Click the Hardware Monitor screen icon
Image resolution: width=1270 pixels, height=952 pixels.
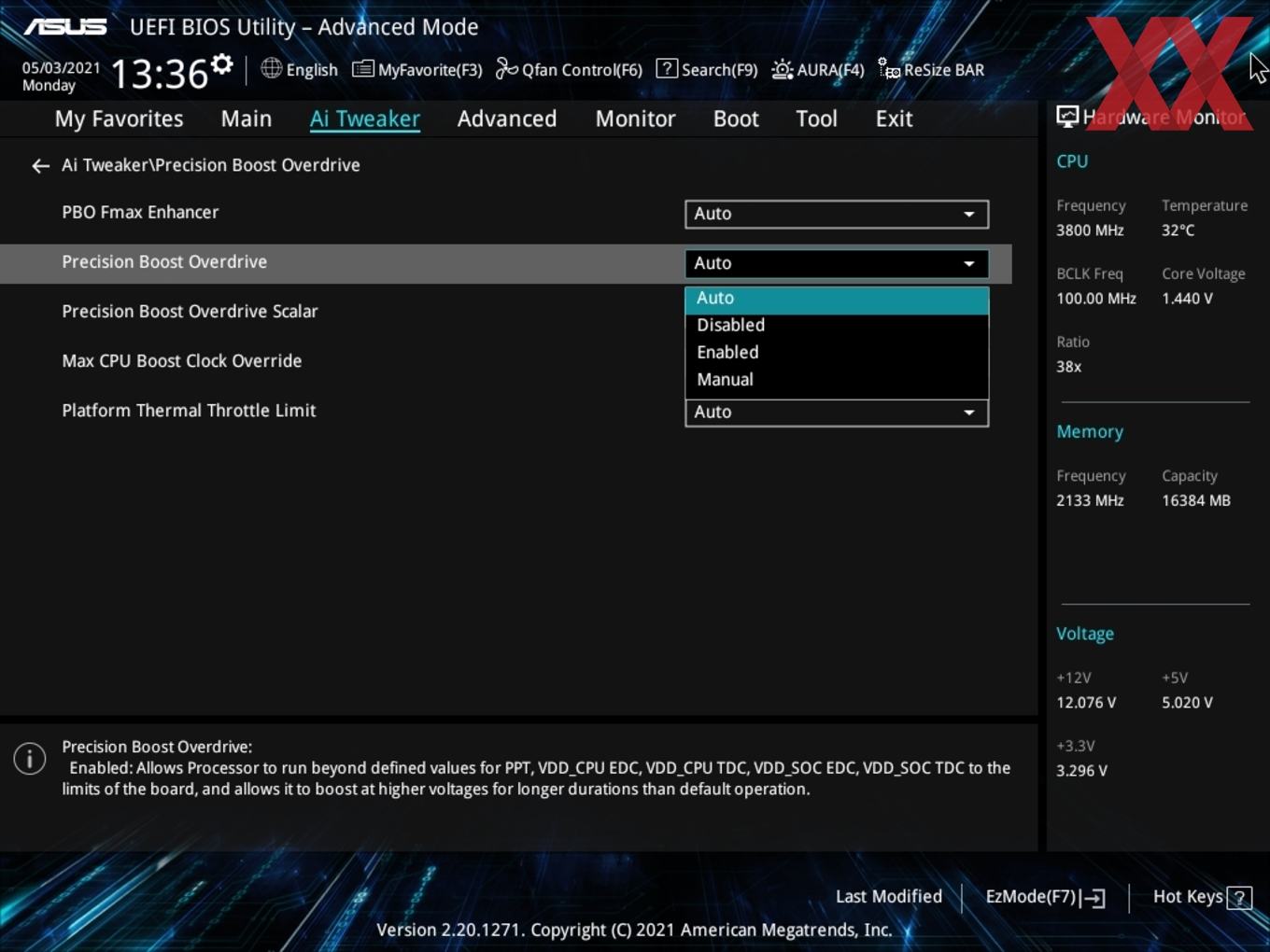[1067, 117]
